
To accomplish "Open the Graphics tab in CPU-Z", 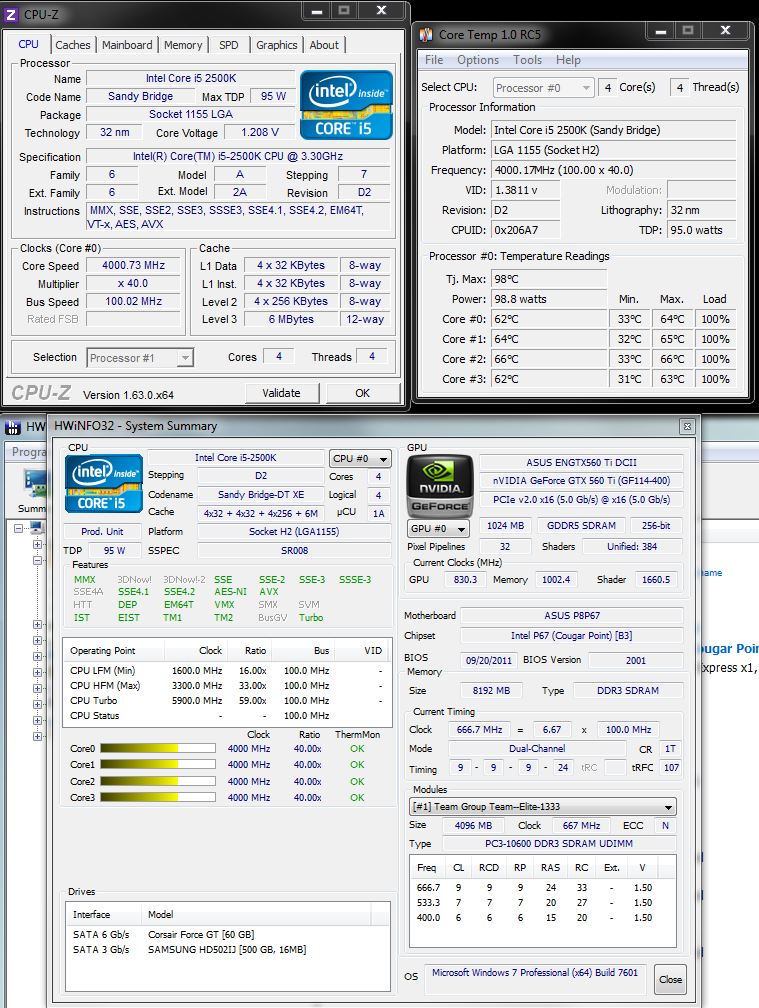I will 276,45.
